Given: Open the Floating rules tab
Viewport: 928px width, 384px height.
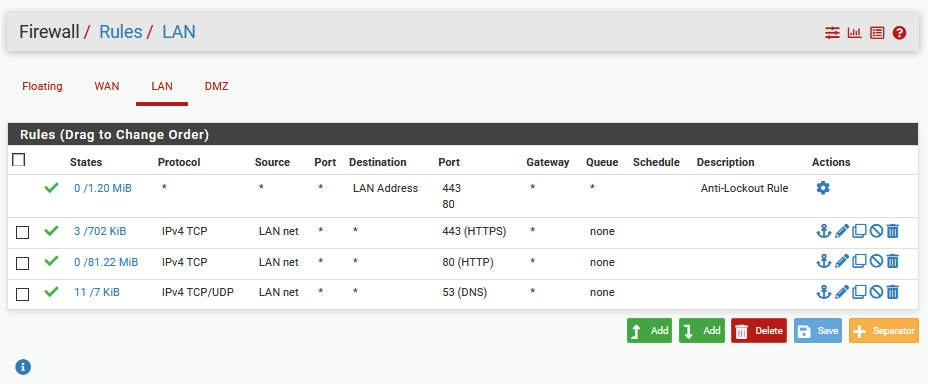Looking at the screenshot, I should pos(42,86).
